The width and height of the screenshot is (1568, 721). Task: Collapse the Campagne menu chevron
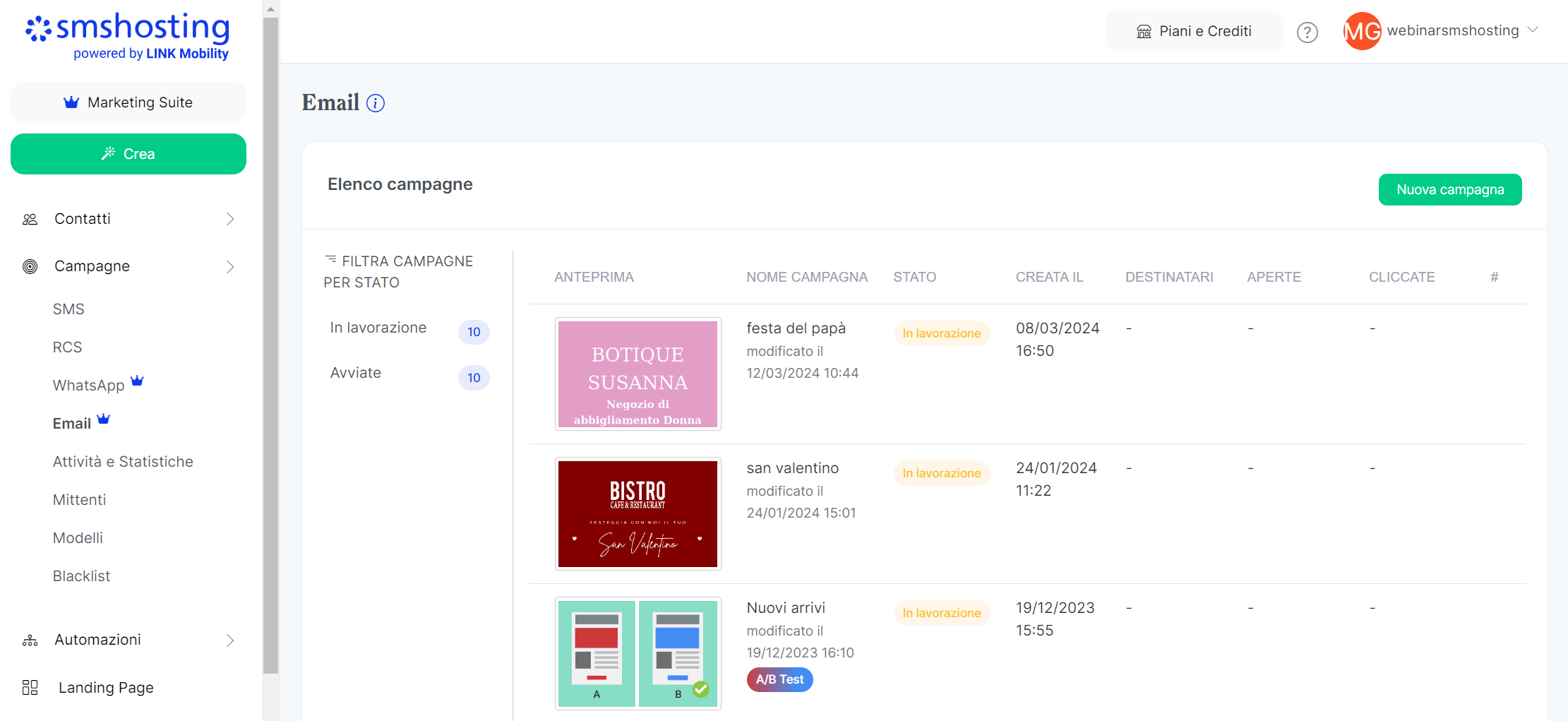[x=230, y=267]
